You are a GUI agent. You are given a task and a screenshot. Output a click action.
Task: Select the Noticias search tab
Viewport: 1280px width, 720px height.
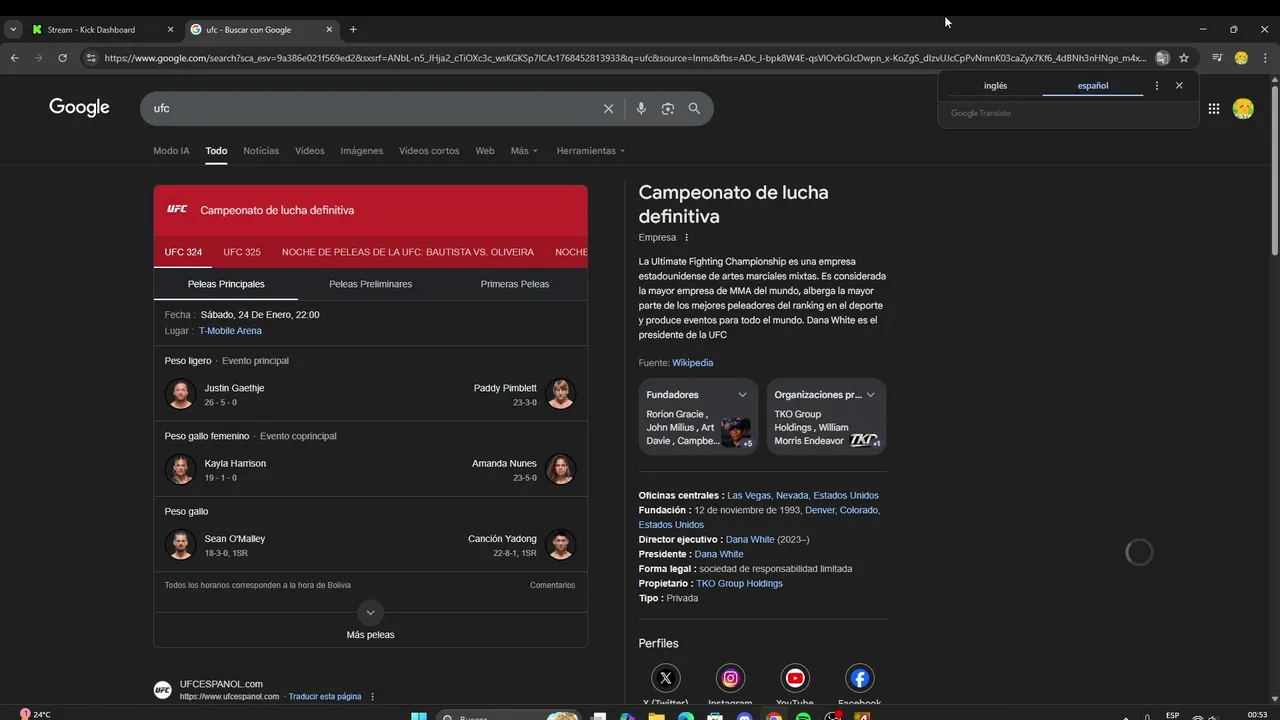(x=261, y=151)
